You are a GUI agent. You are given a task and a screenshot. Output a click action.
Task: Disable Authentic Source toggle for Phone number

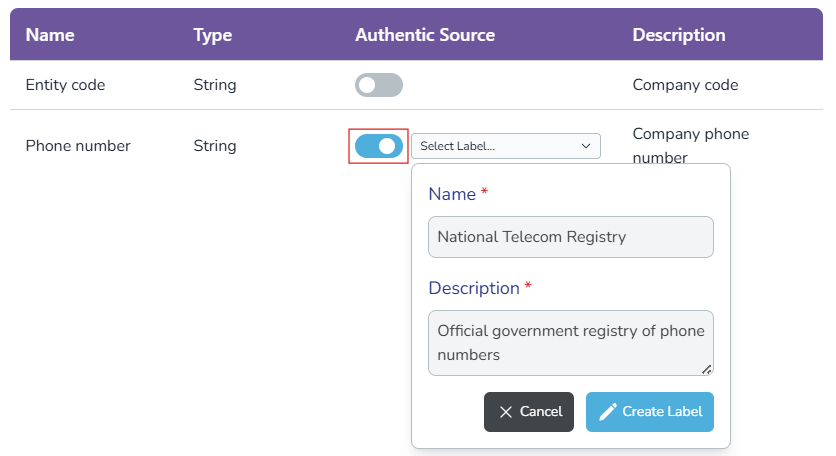coord(379,146)
